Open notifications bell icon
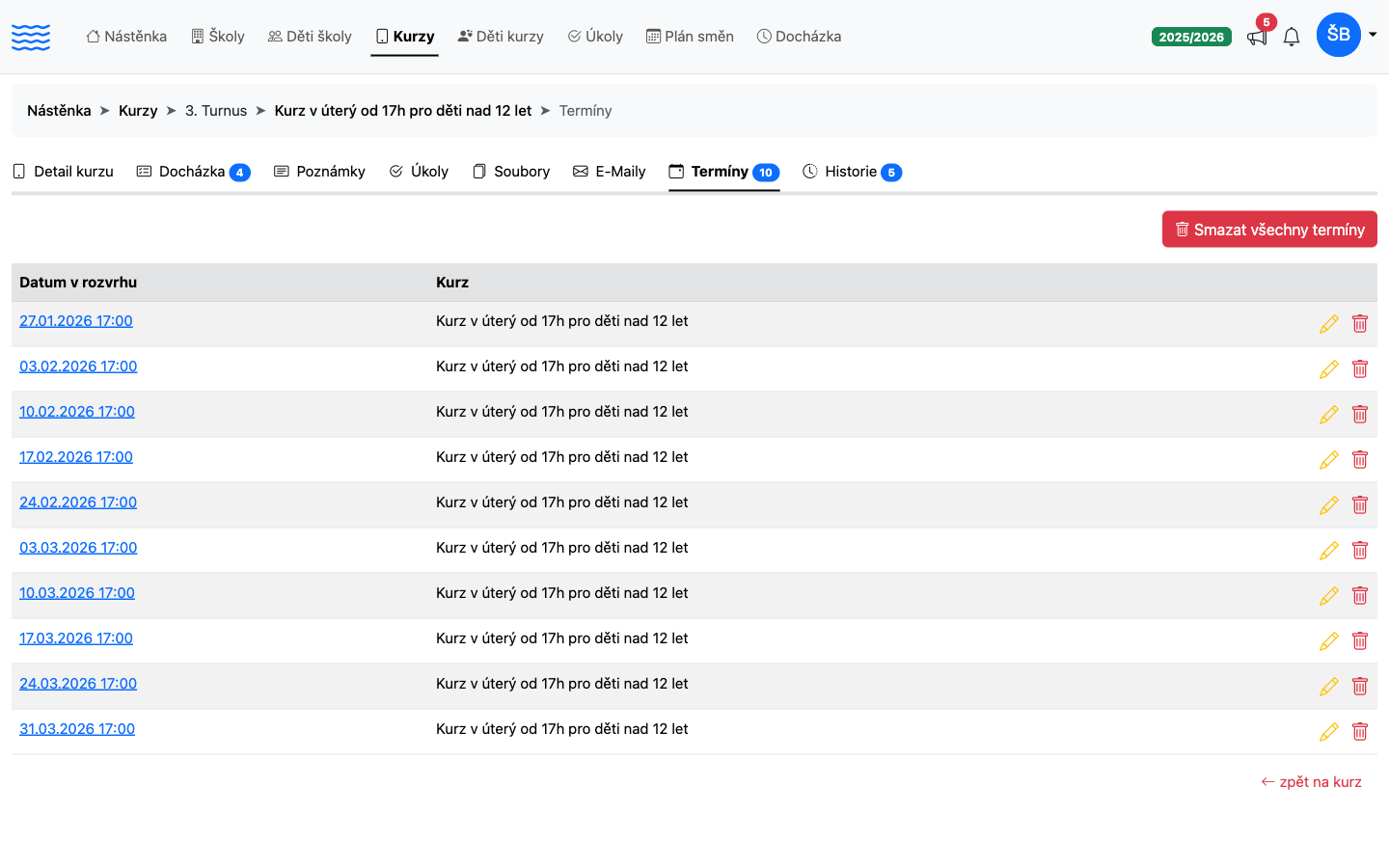 1292,37
